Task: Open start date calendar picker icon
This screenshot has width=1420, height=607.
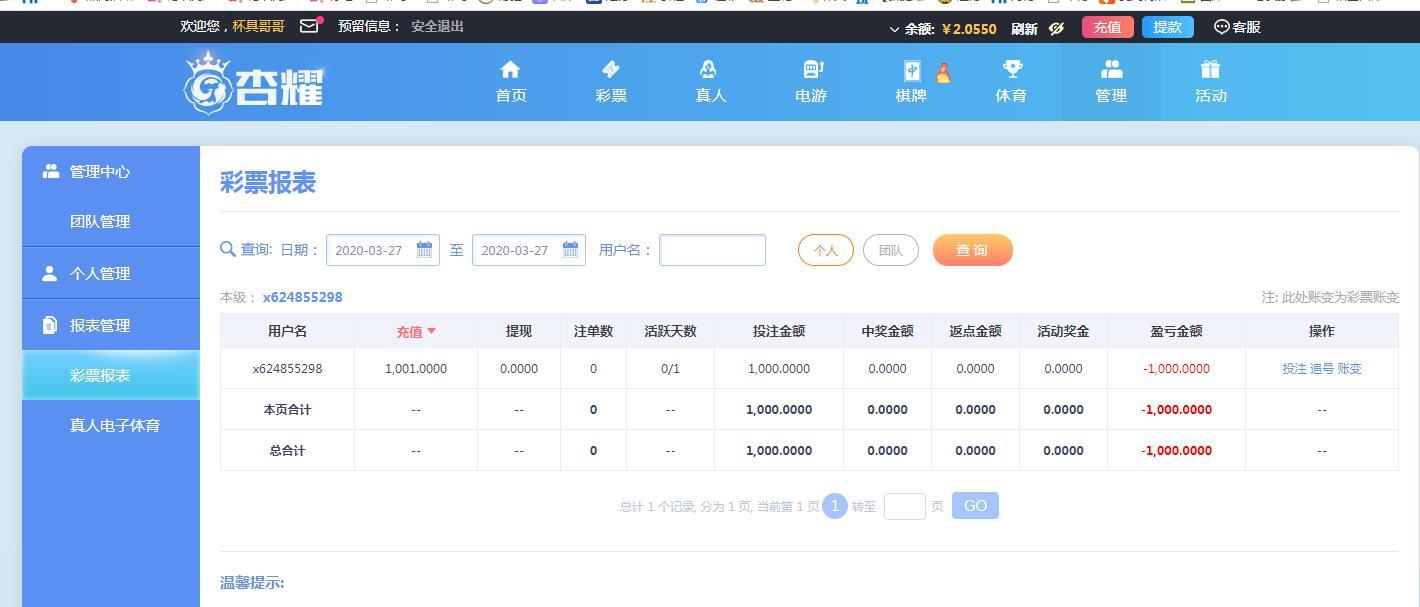Action: pyautogui.click(x=425, y=250)
